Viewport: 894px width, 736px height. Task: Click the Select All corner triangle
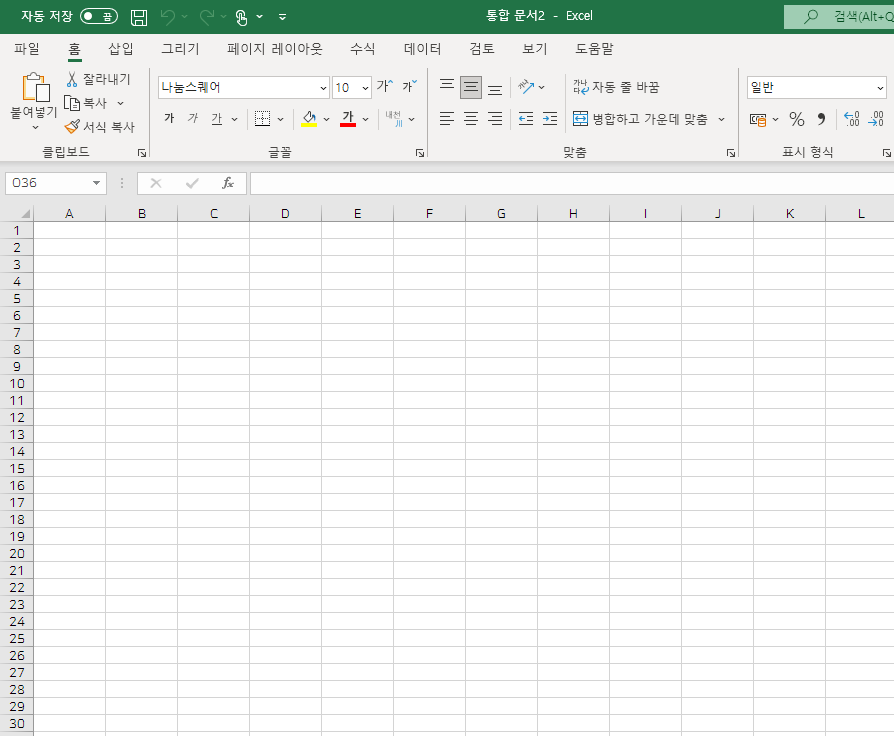click(25, 214)
